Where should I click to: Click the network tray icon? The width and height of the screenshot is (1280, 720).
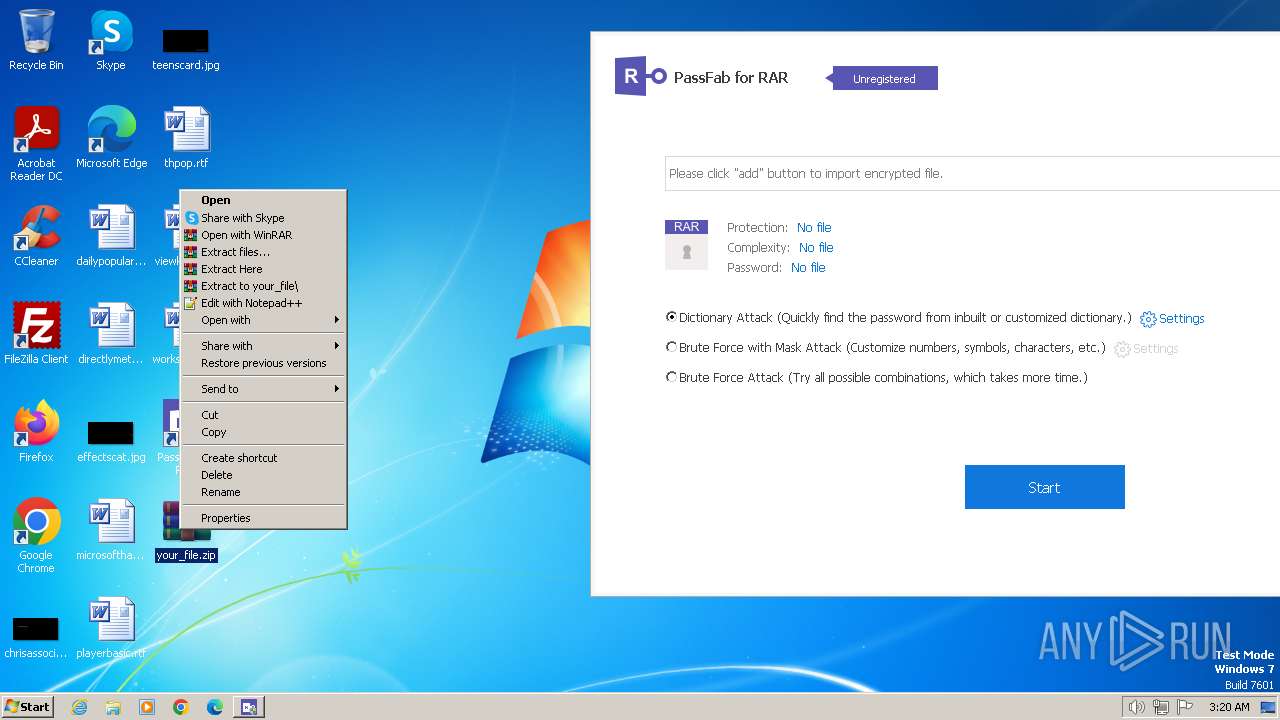pyautogui.click(x=1161, y=707)
